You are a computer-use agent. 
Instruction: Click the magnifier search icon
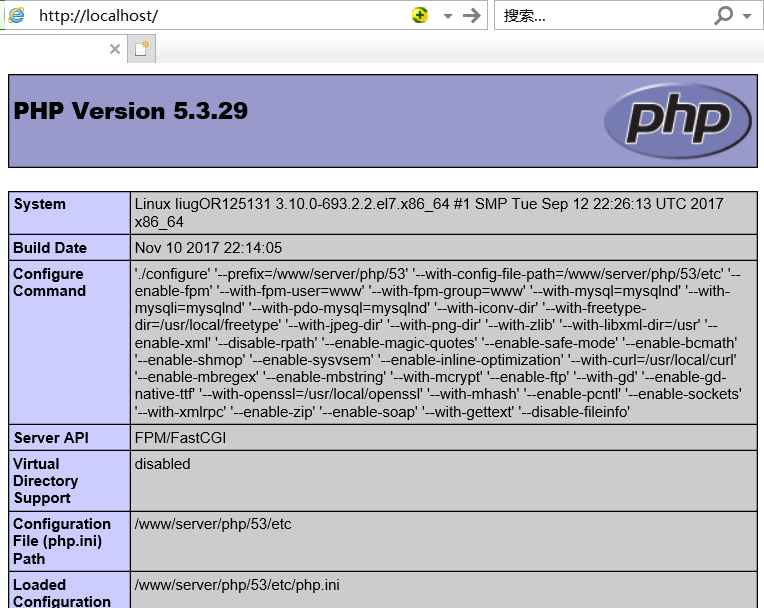click(x=723, y=15)
